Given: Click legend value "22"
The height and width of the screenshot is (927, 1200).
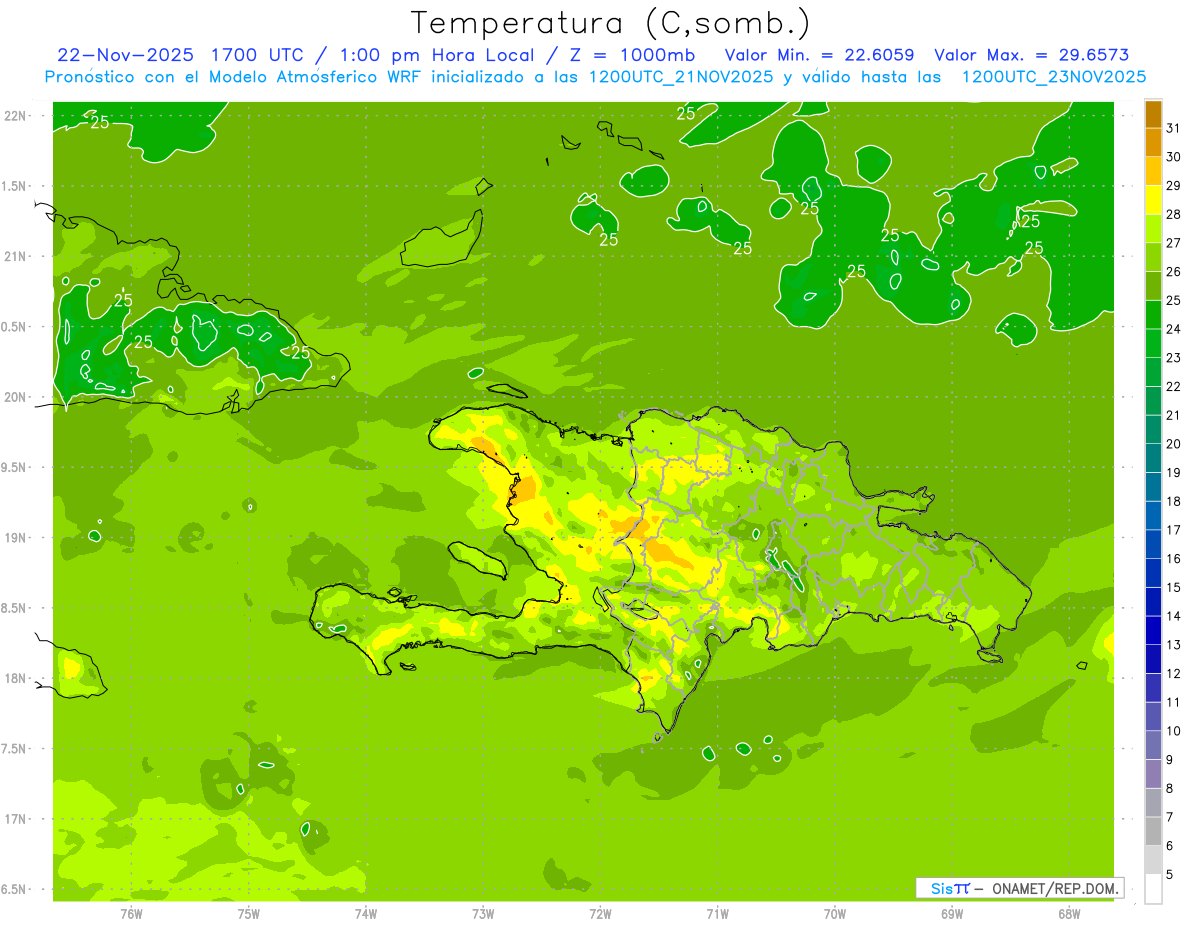Looking at the screenshot, I should 1174,387.
